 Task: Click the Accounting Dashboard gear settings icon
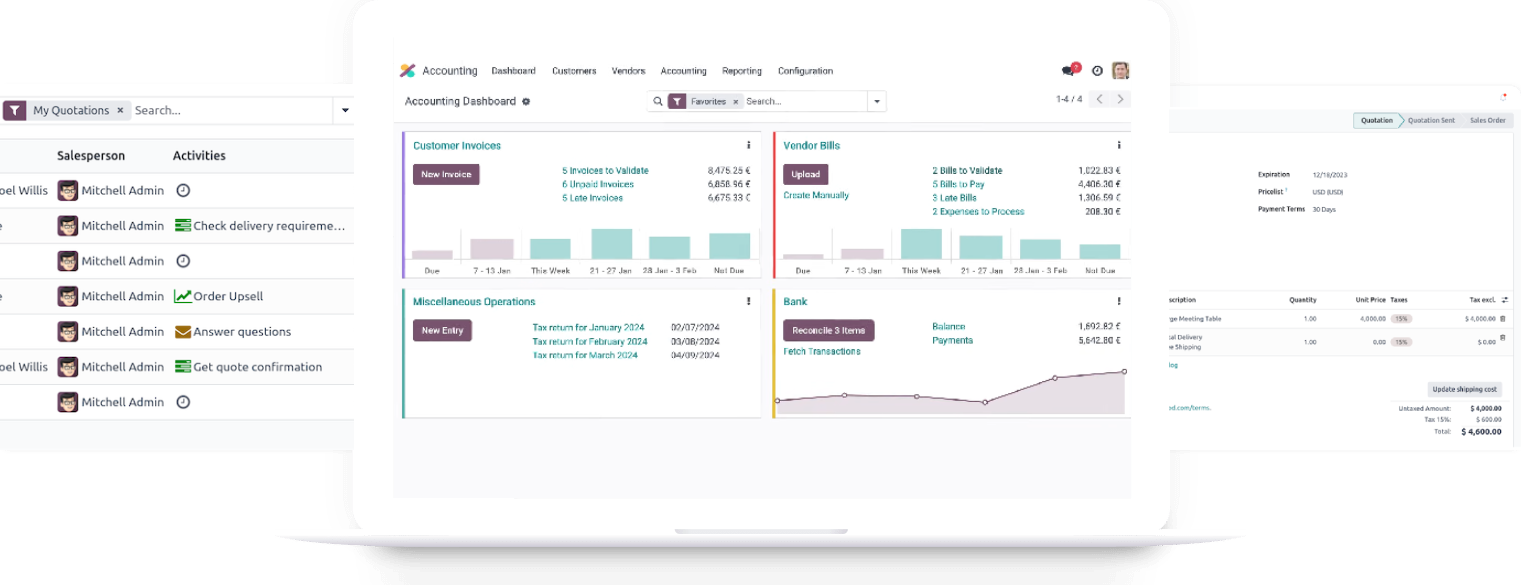point(526,102)
